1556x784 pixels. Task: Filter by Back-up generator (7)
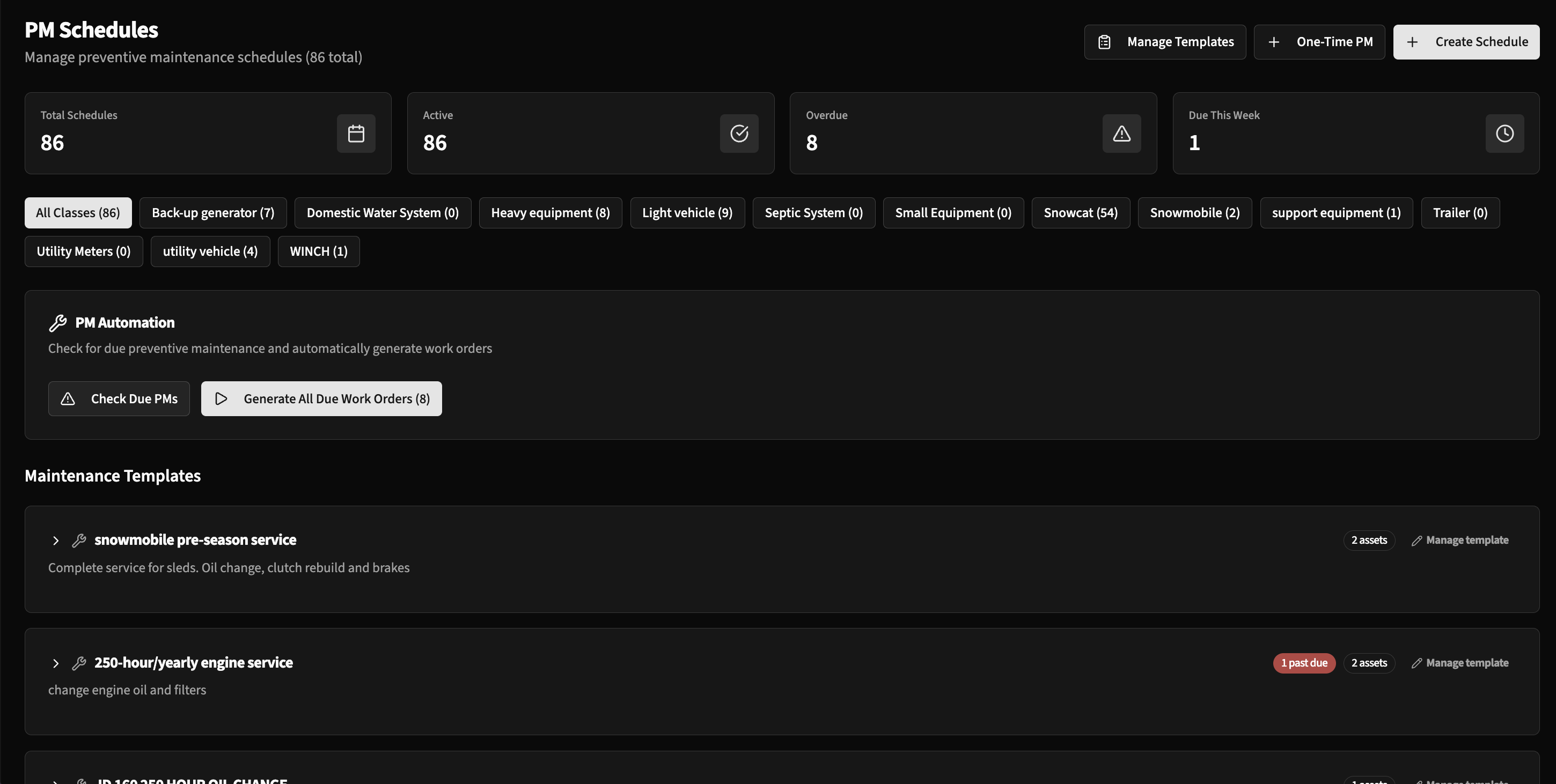(212, 212)
